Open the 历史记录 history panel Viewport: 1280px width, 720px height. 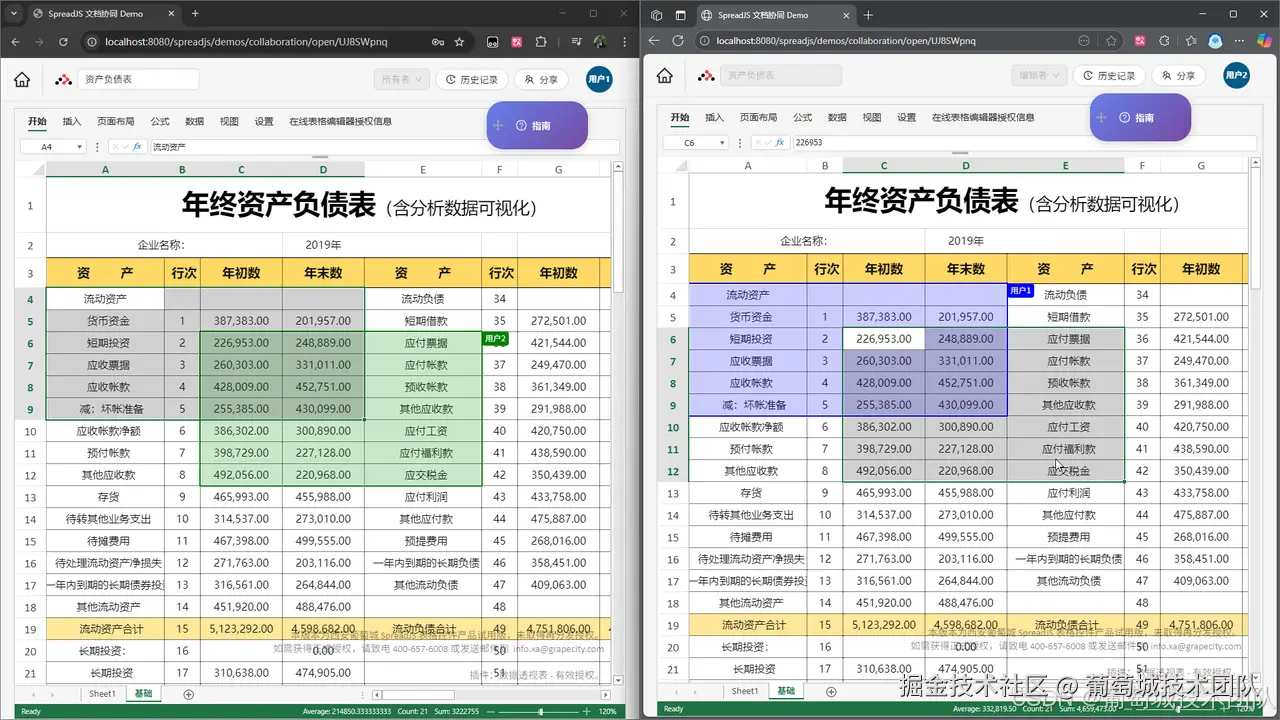point(472,78)
